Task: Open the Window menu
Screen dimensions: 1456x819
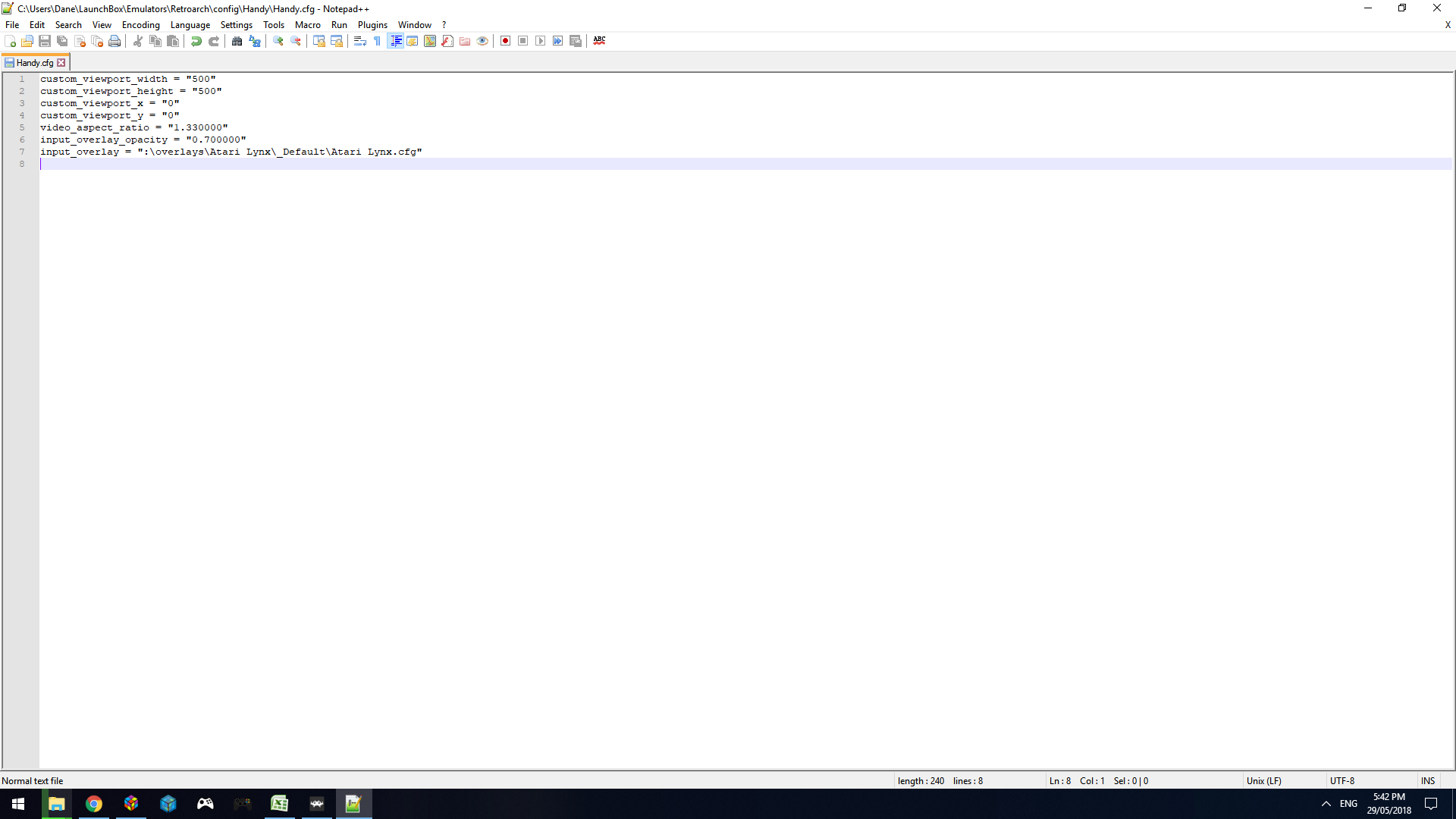Action: [415, 25]
